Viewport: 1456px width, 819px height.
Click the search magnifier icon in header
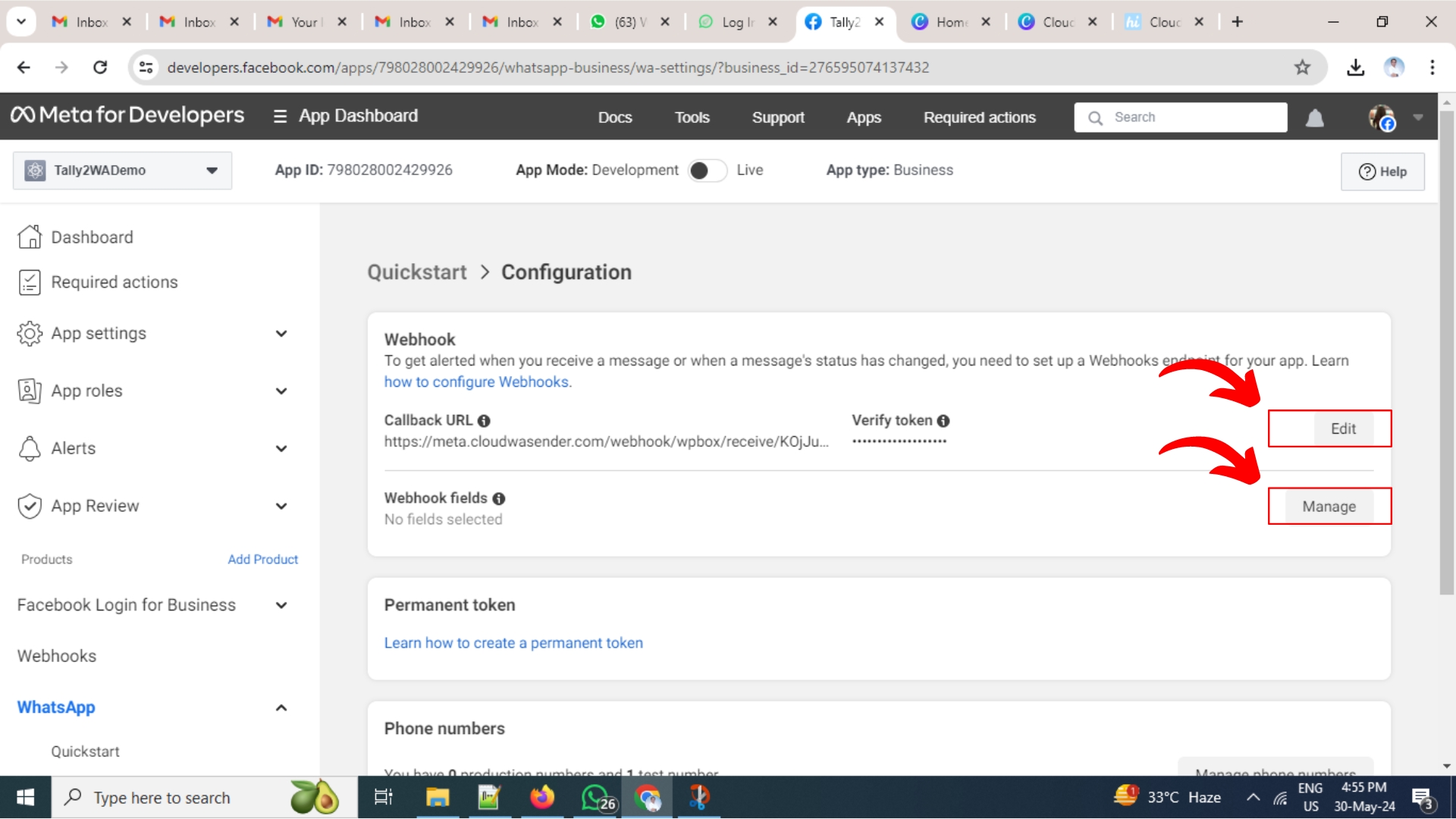point(1095,118)
